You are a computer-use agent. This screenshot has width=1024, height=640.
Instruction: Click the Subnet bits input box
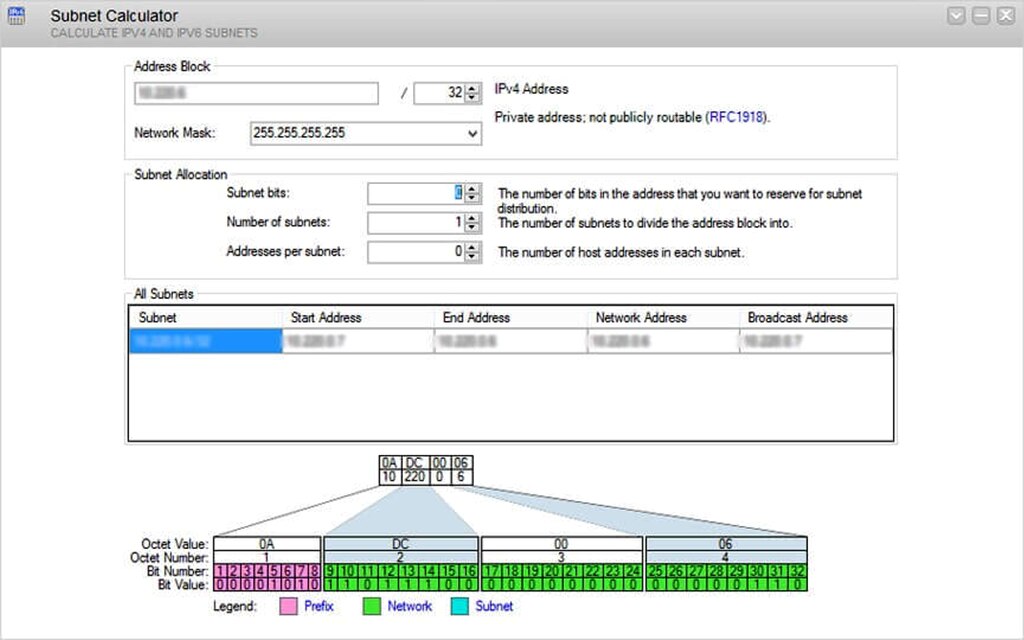(x=415, y=193)
